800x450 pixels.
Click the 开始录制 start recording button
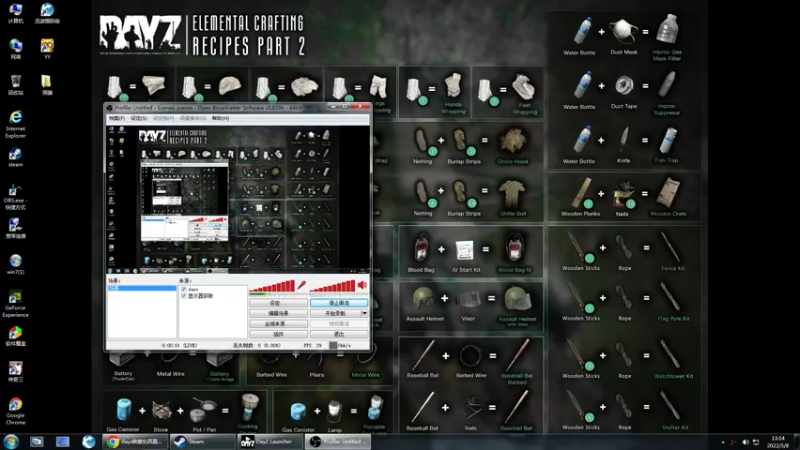(x=335, y=313)
